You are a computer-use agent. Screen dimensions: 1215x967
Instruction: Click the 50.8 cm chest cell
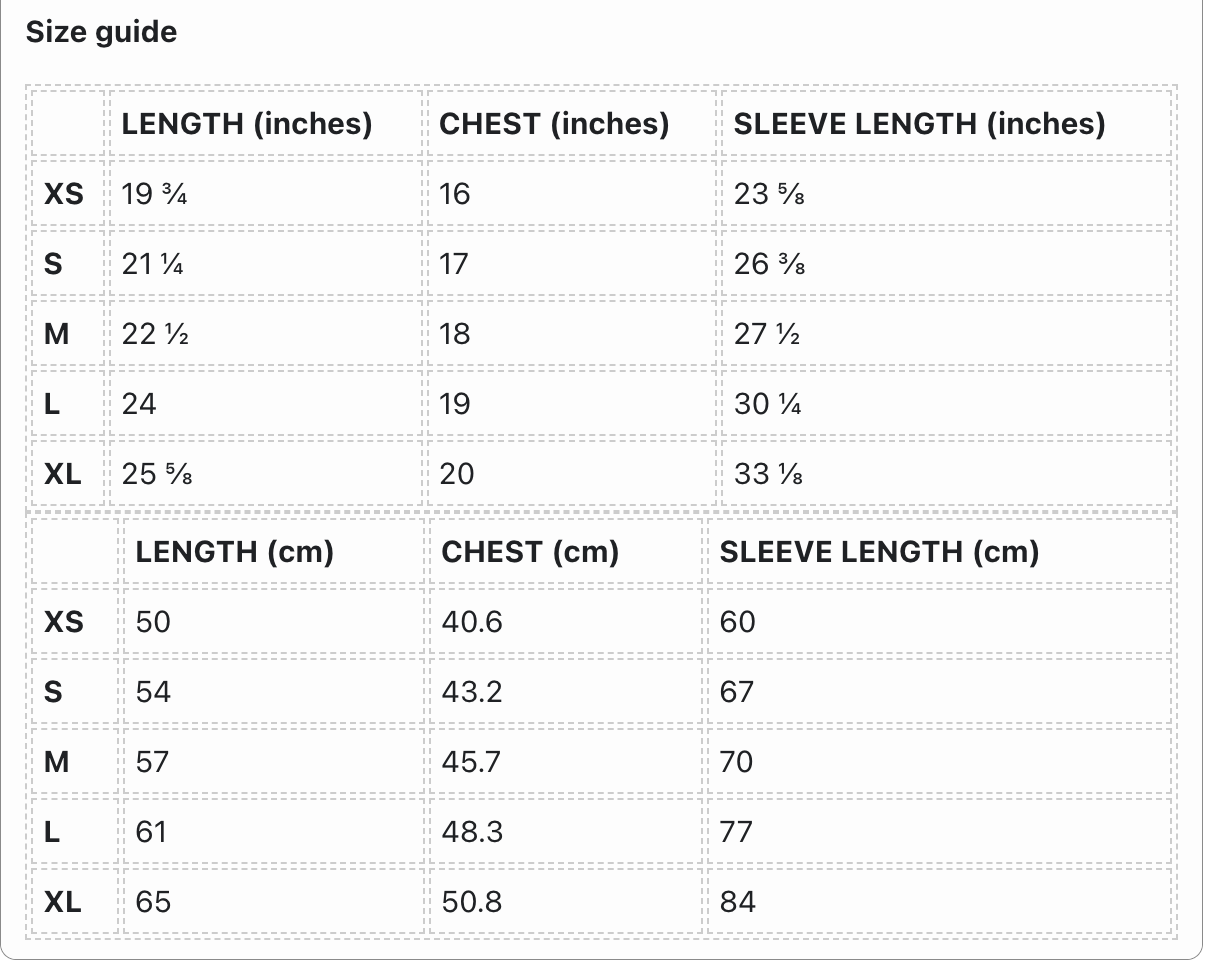pyautogui.click(x=472, y=902)
